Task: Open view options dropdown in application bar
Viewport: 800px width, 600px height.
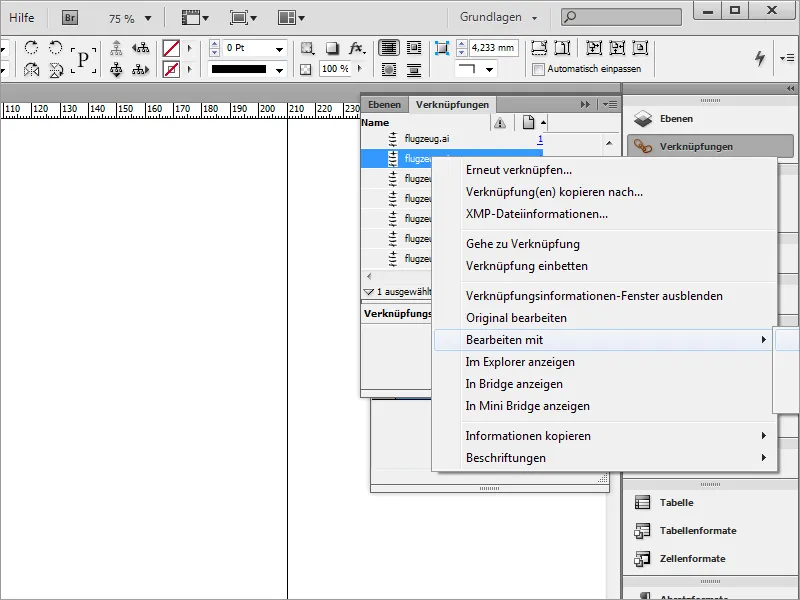Action: coord(195,18)
